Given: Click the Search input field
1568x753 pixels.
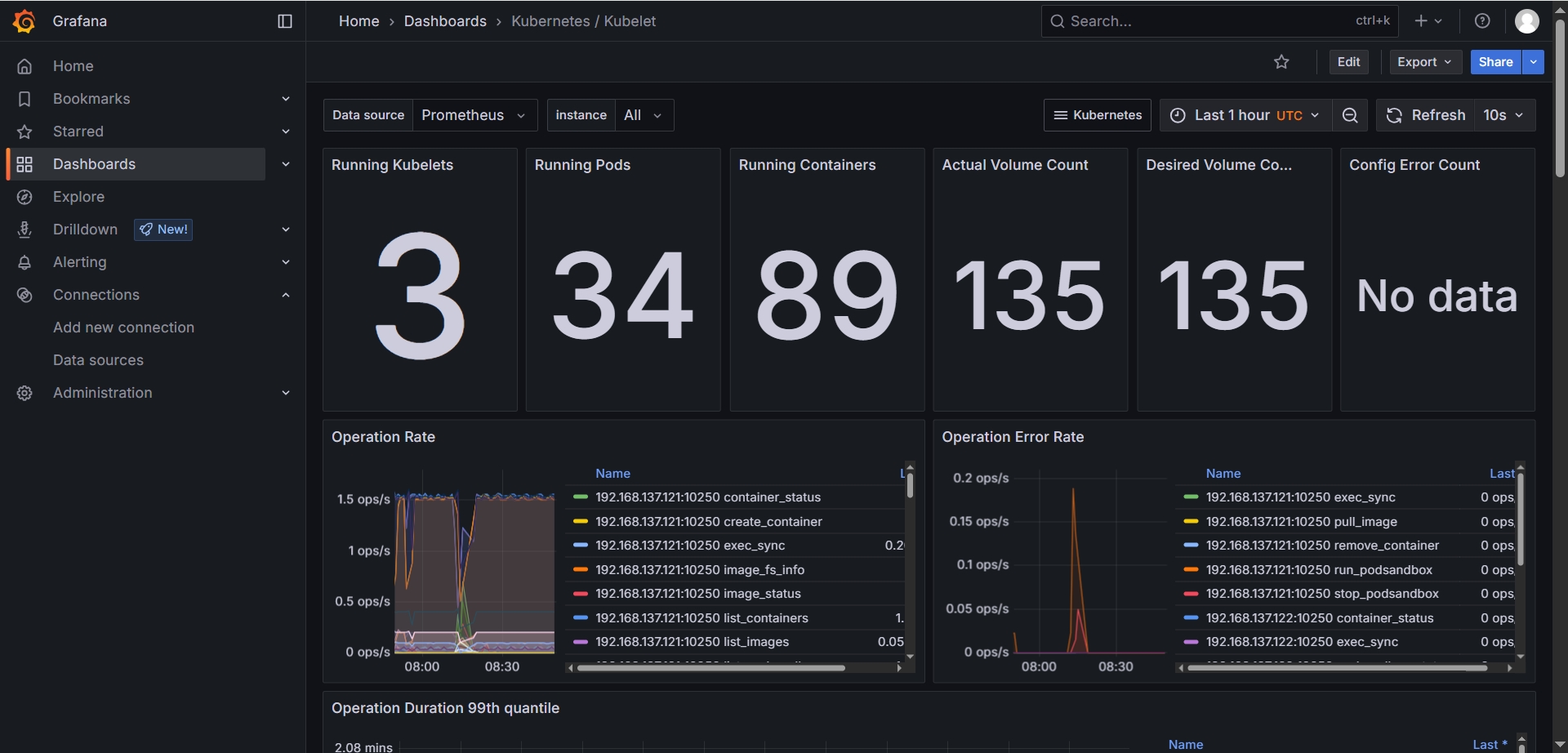Looking at the screenshot, I should [1209, 21].
